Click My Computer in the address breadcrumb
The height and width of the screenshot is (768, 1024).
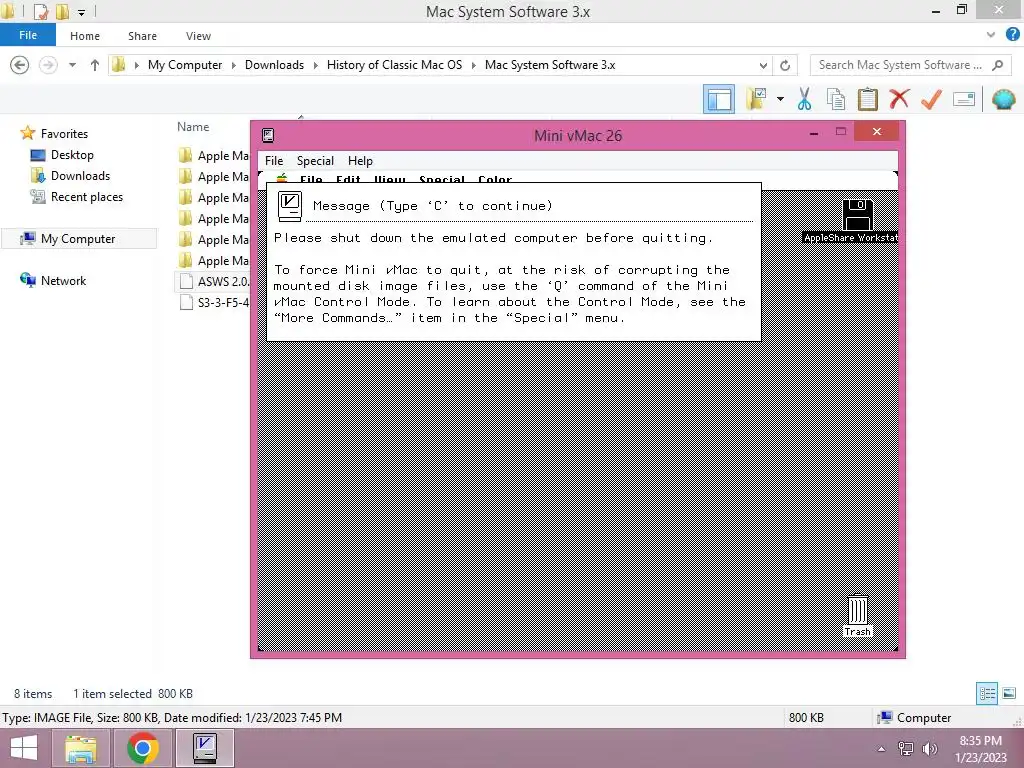[185, 65]
